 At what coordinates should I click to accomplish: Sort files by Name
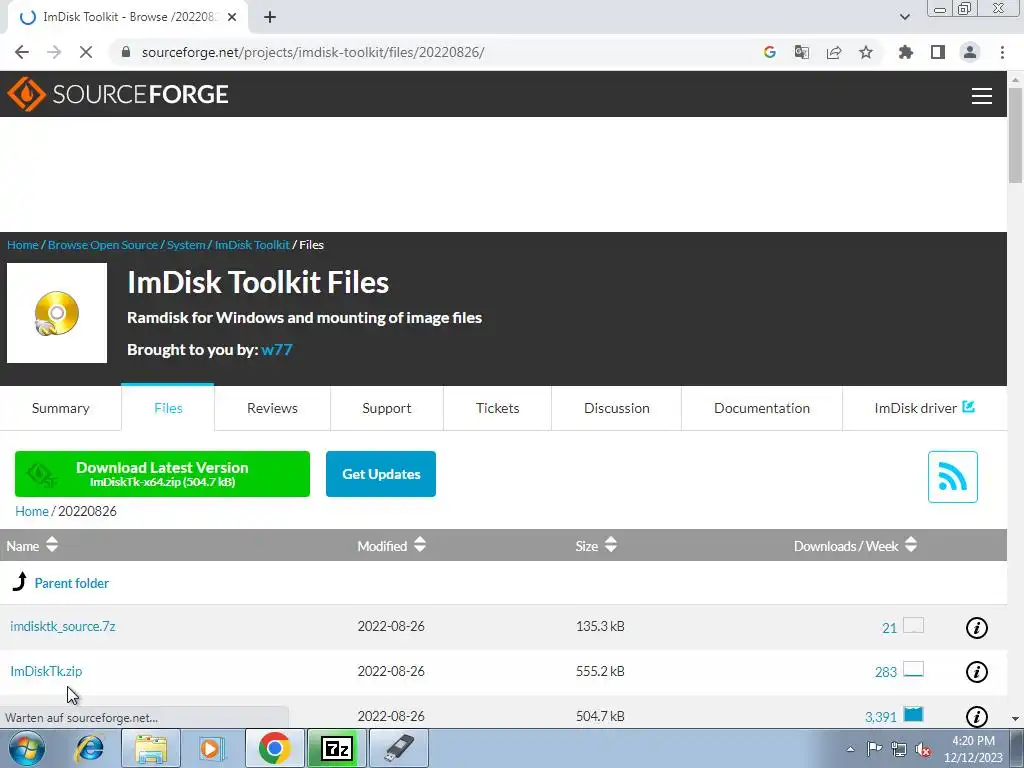tap(32, 545)
